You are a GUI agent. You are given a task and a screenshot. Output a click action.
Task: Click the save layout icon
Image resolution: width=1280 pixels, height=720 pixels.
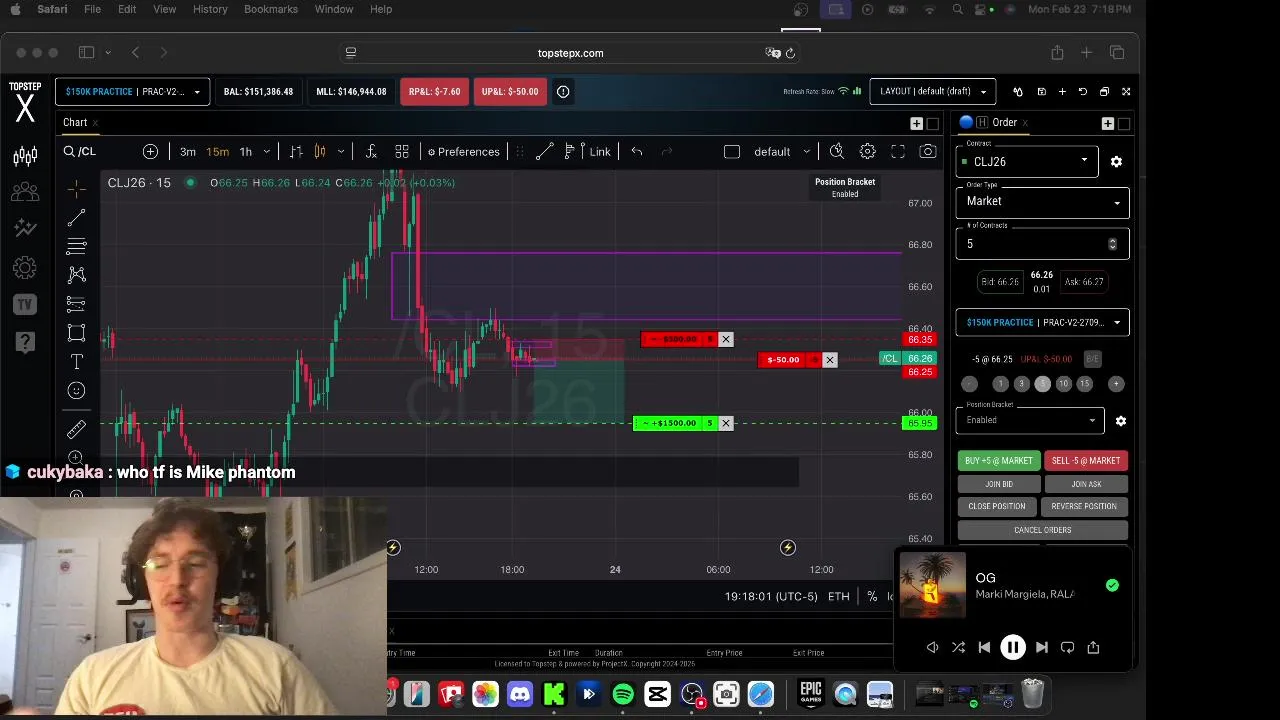coord(1041,92)
